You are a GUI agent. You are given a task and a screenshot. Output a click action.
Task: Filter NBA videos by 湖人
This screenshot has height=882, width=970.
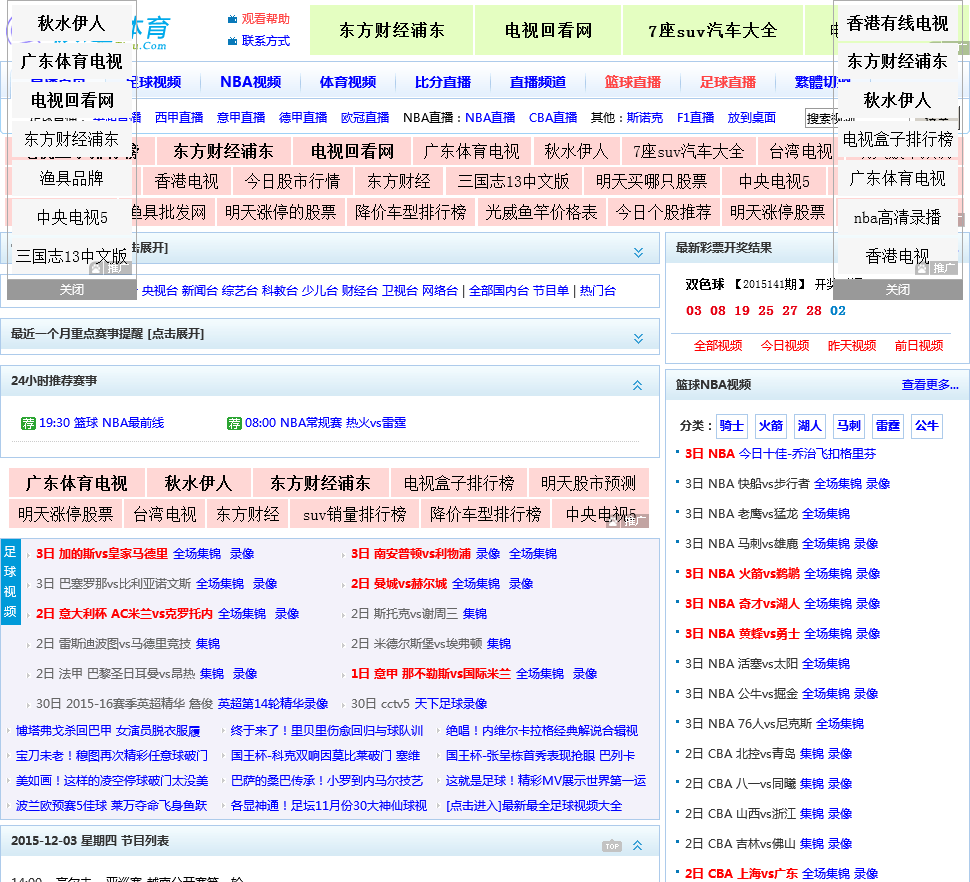click(x=810, y=426)
